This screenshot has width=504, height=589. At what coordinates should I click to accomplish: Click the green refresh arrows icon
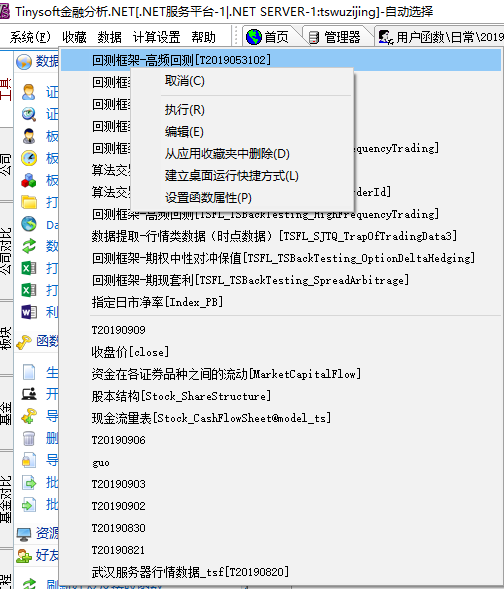[29, 246]
